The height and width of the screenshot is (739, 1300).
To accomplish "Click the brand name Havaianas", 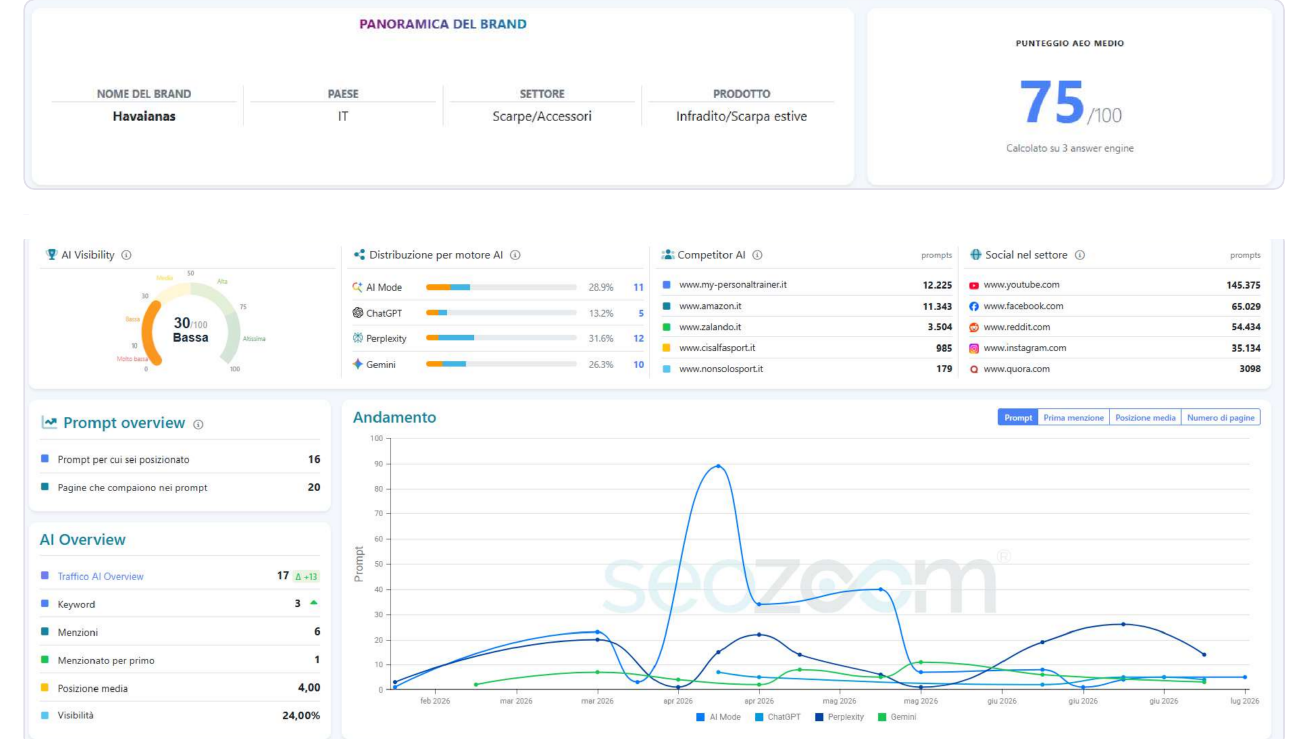I will (x=144, y=116).
